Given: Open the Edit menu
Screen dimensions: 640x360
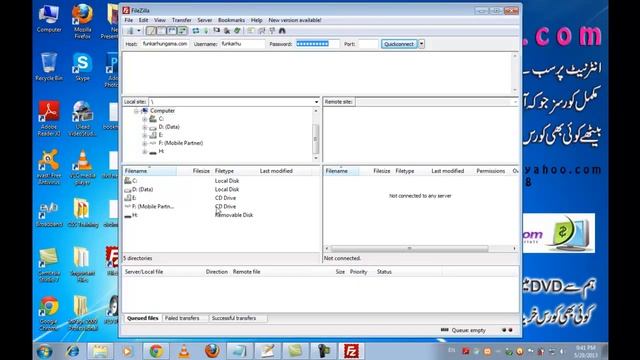Looking at the screenshot, I should coord(143,20).
